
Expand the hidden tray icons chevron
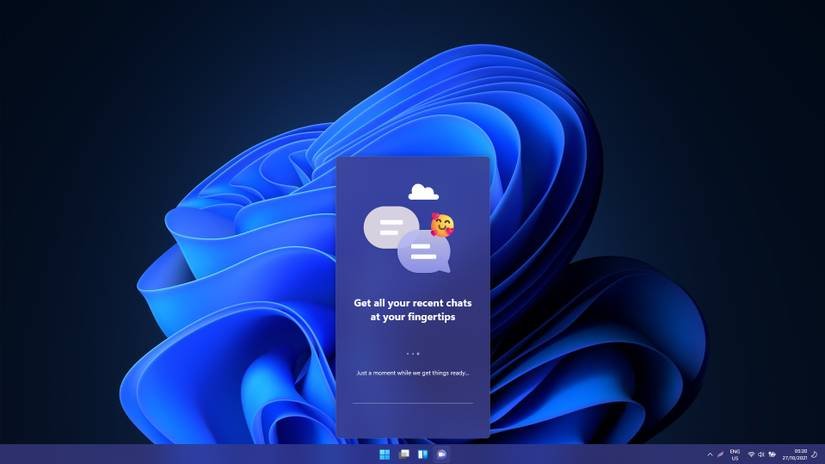point(710,455)
